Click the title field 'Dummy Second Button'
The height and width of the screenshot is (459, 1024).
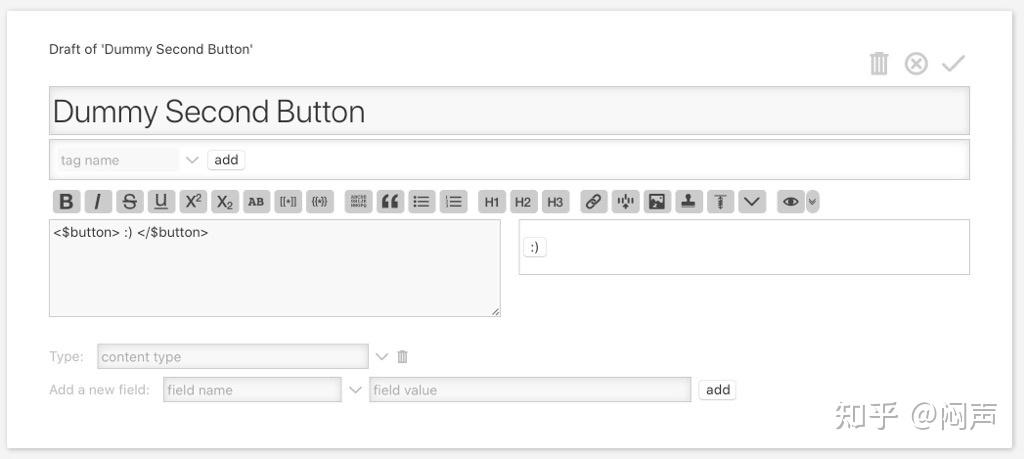[509, 111]
